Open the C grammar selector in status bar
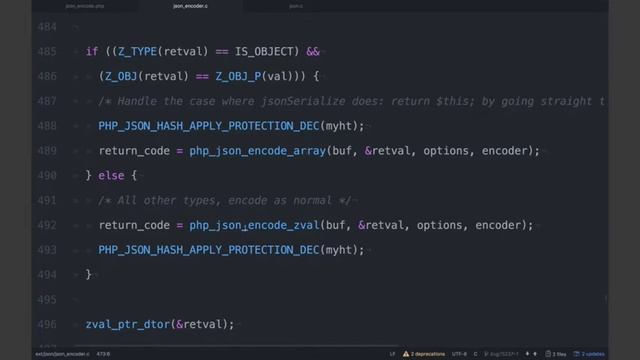640x360 pixels. tap(475, 354)
